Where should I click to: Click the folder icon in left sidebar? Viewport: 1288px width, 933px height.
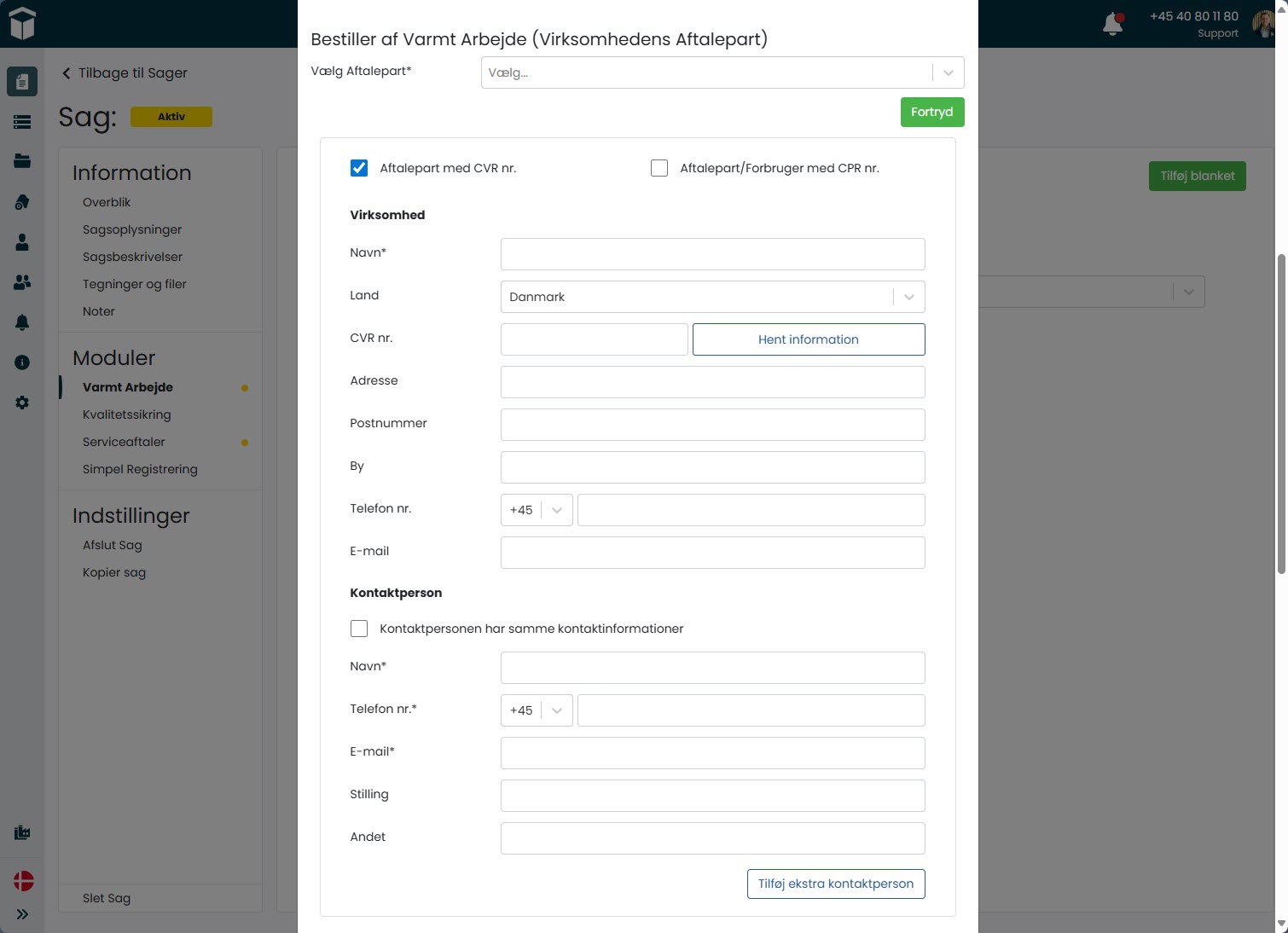22,161
